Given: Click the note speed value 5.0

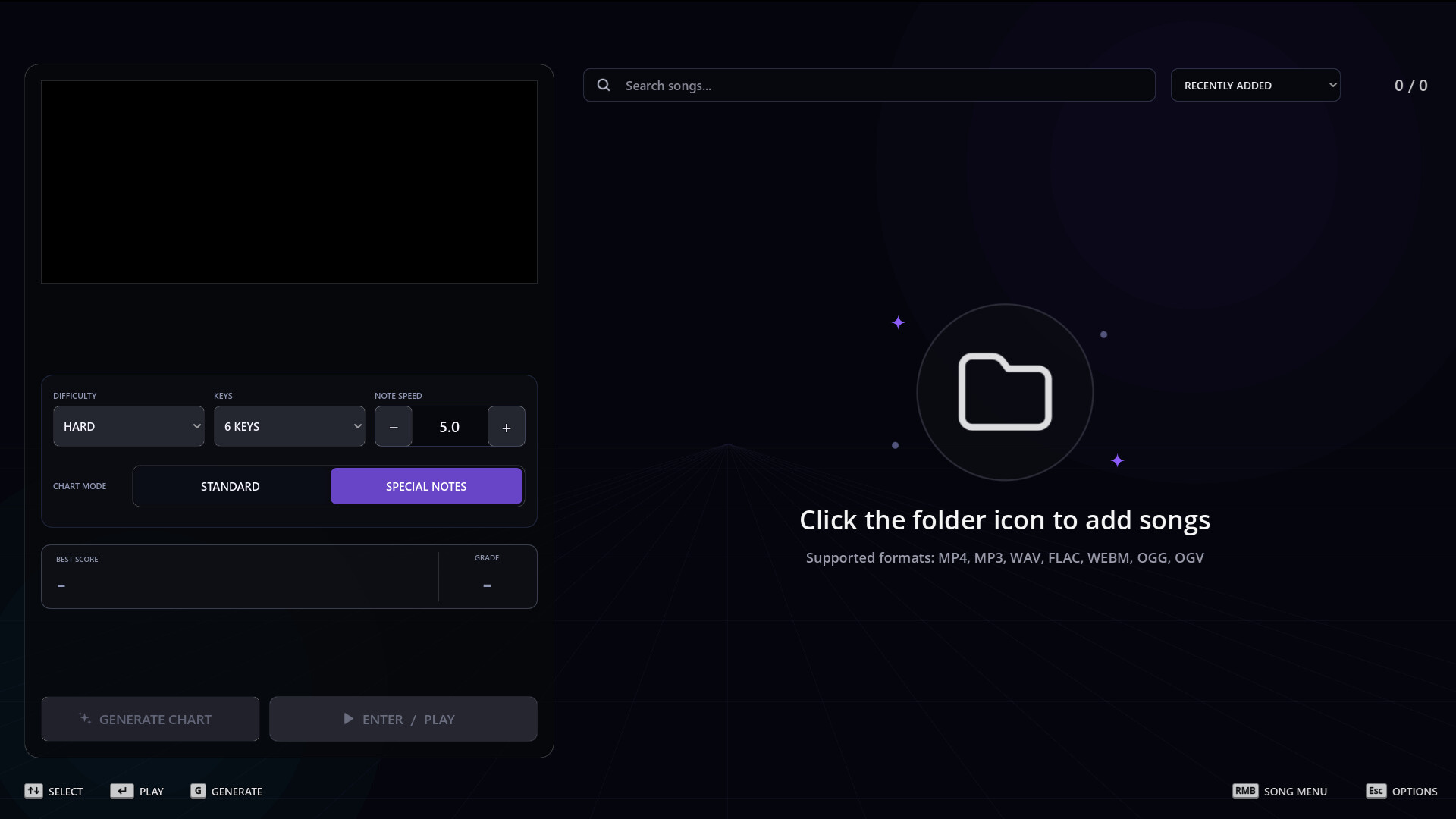Looking at the screenshot, I should pyautogui.click(x=450, y=427).
